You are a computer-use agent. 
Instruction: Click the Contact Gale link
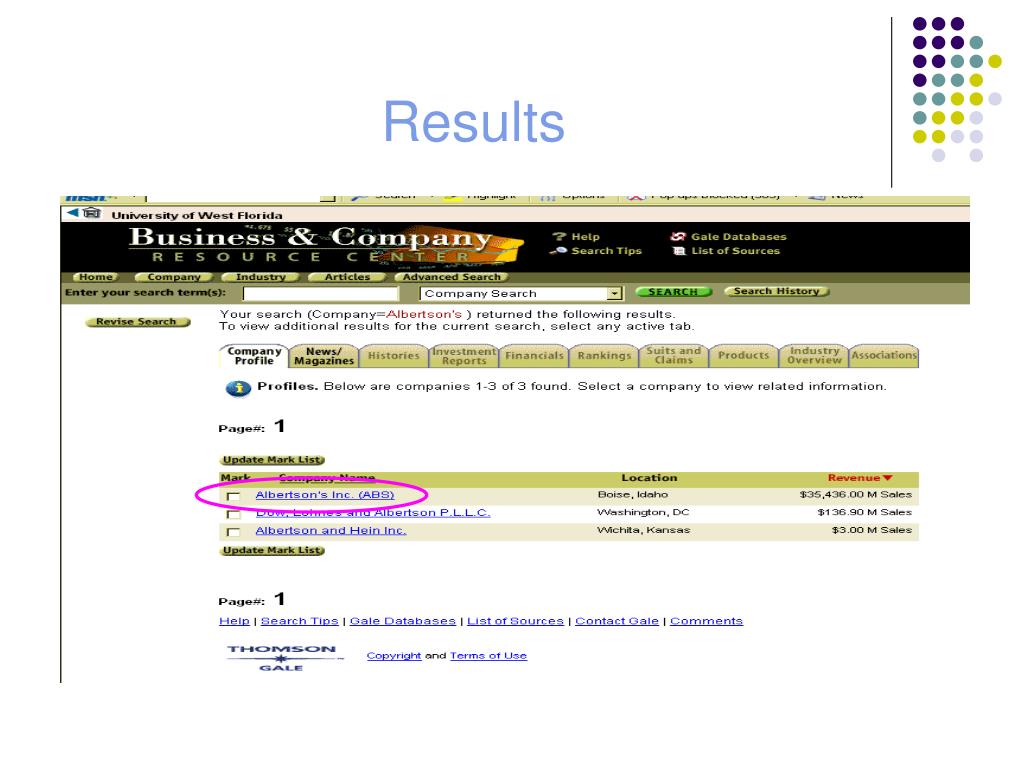[616, 621]
